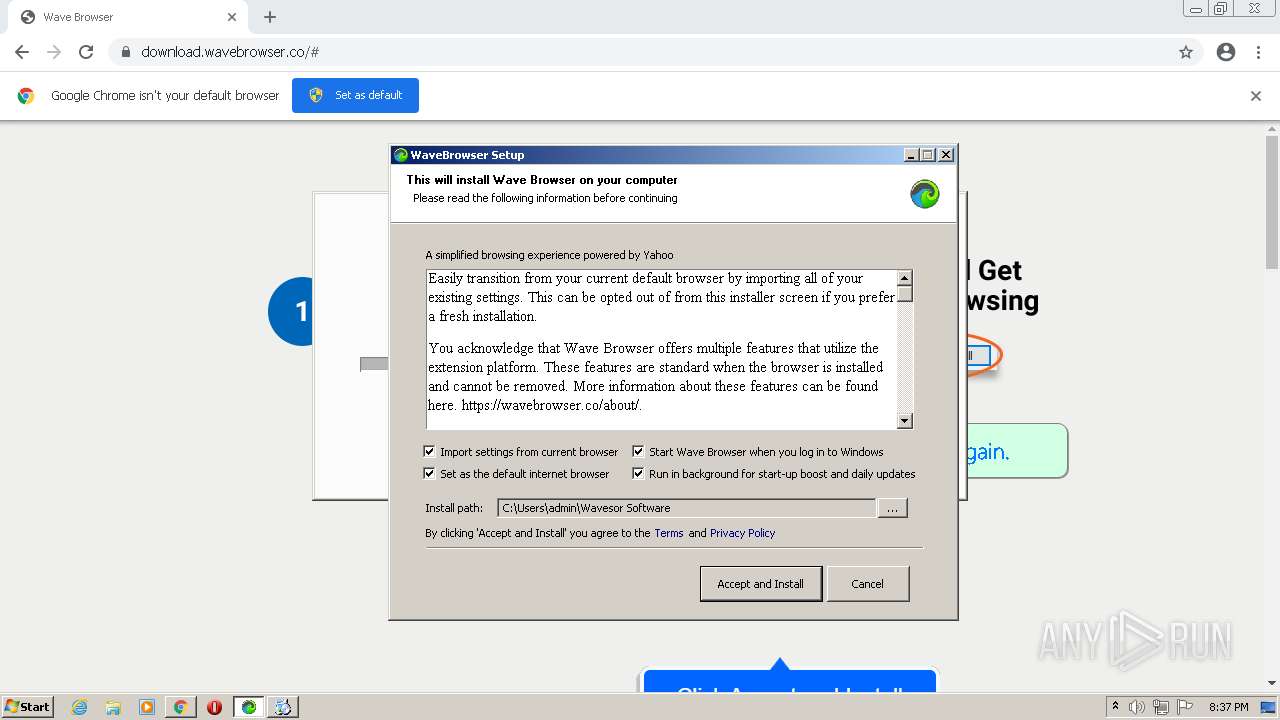The height and width of the screenshot is (720, 1280).
Task: Open the Chrome three-dot menu
Action: click(1258, 52)
